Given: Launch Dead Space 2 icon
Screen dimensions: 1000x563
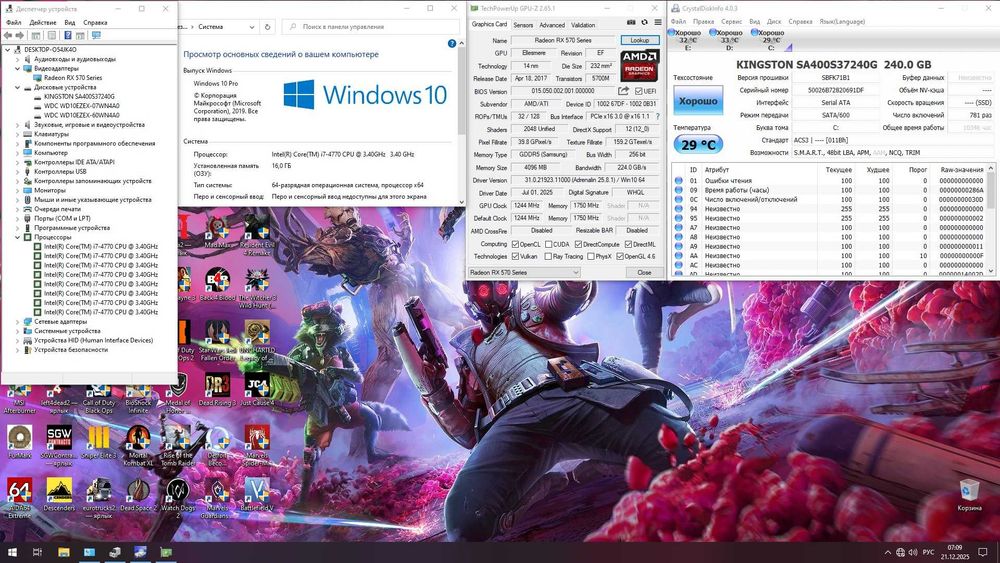Looking at the screenshot, I should click(x=138, y=494).
